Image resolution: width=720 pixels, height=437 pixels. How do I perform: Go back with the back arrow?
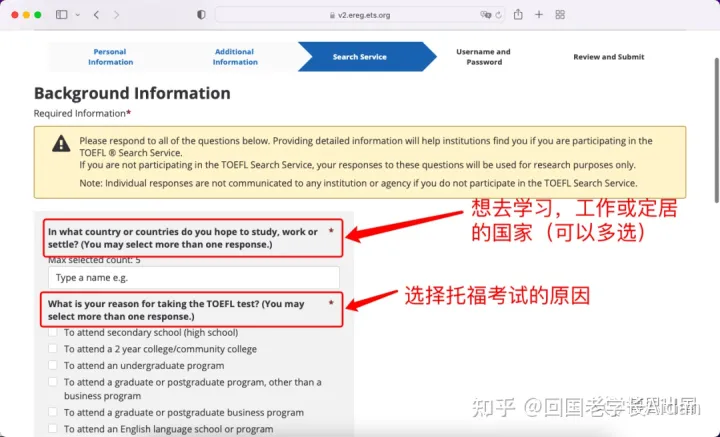96,15
